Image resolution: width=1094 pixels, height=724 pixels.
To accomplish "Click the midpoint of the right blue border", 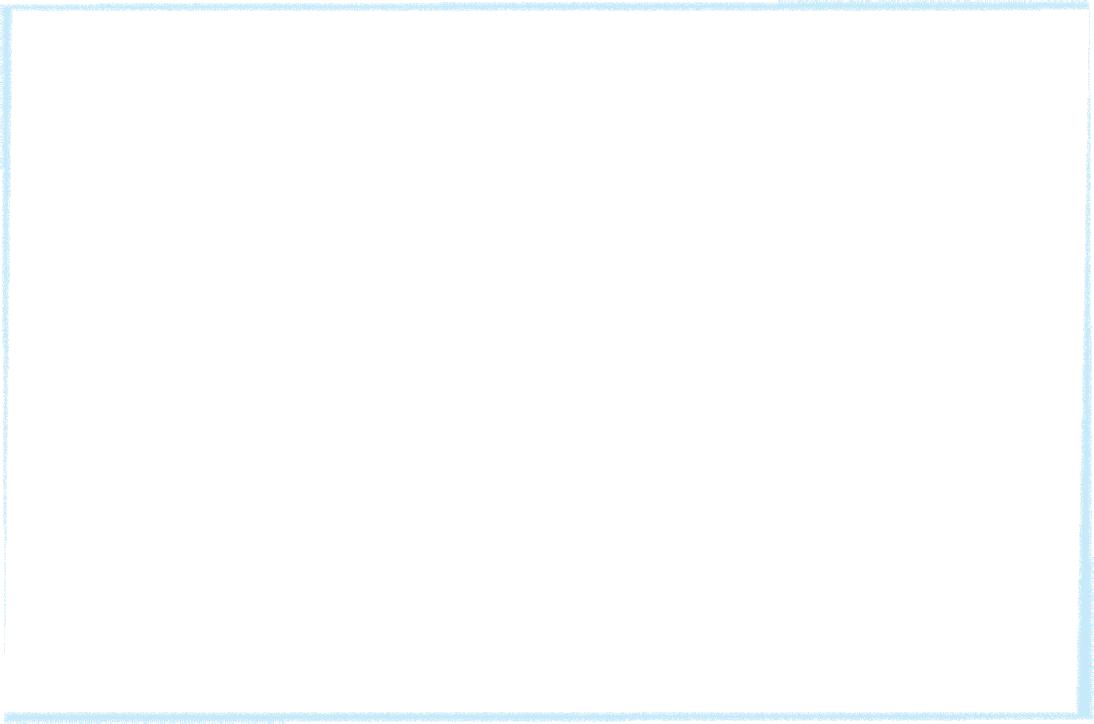I will pos(1085,362).
